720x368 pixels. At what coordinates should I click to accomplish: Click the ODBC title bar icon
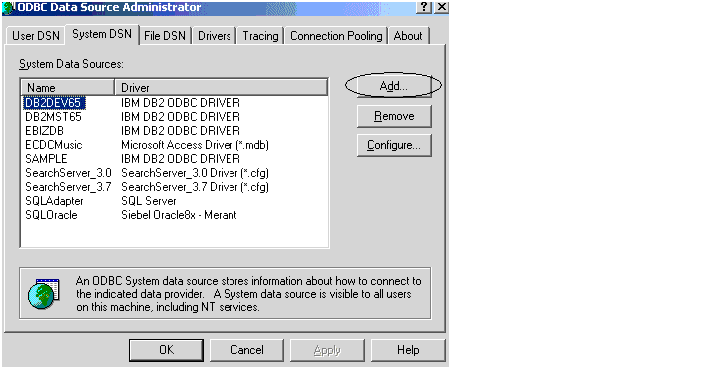[x=9, y=7]
